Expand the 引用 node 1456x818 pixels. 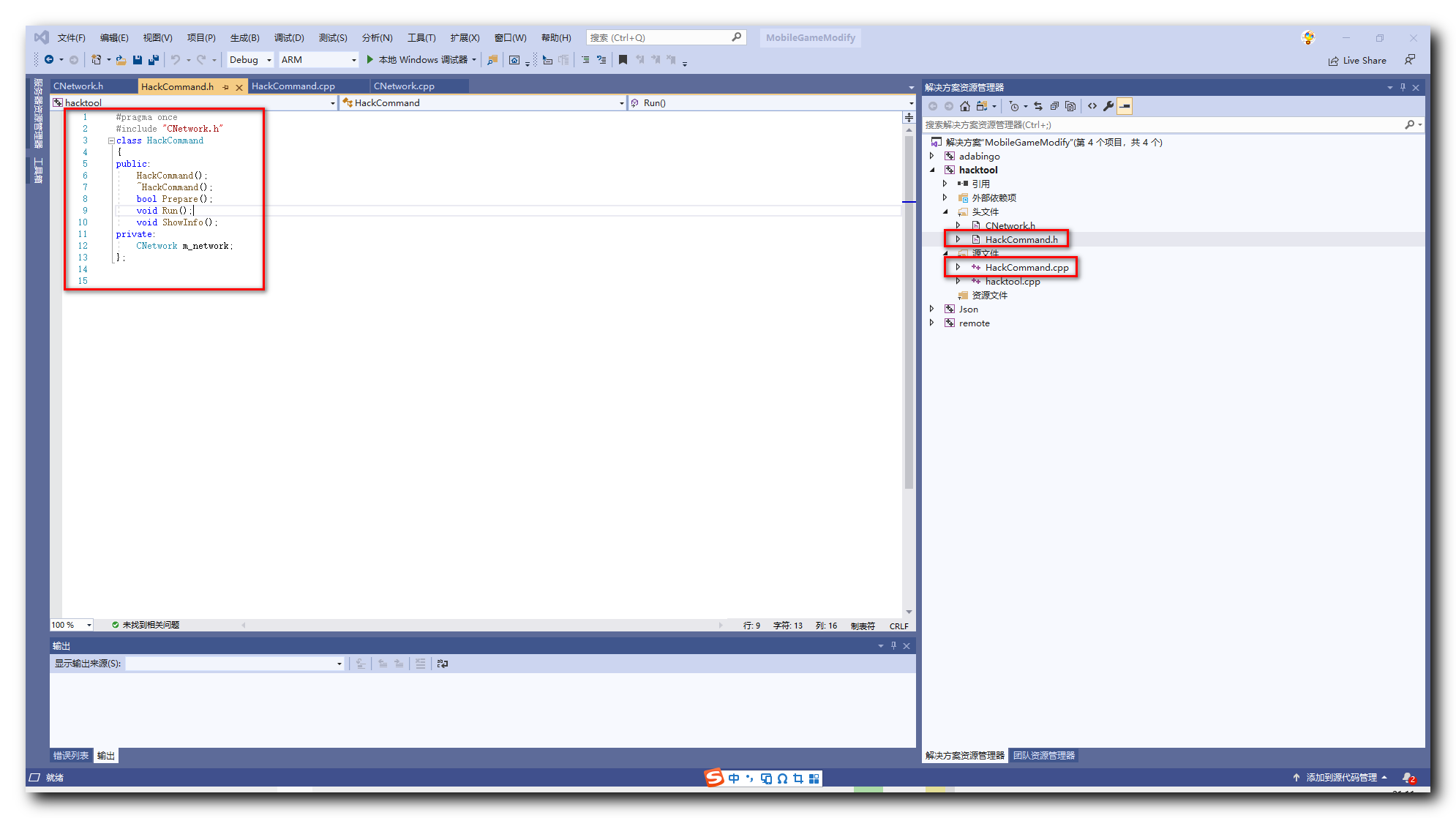click(x=945, y=184)
